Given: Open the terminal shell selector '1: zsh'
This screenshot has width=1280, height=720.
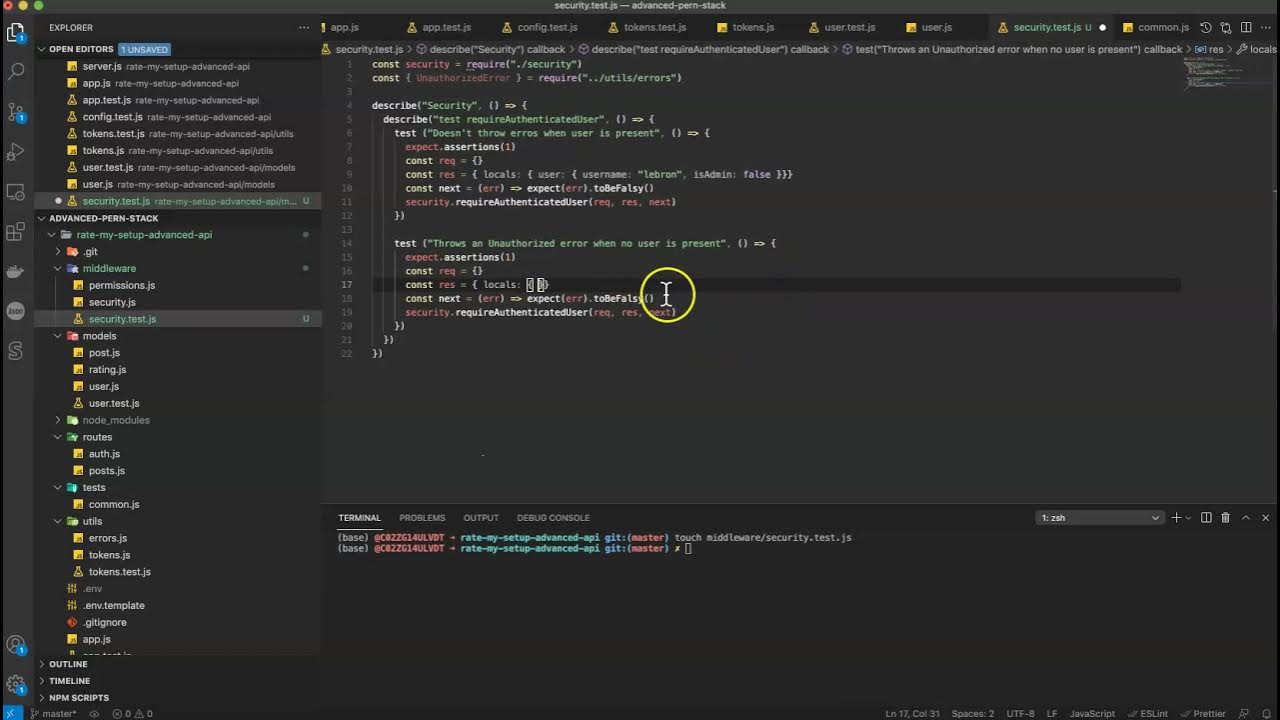Looking at the screenshot, I should tap(1099, 518).
